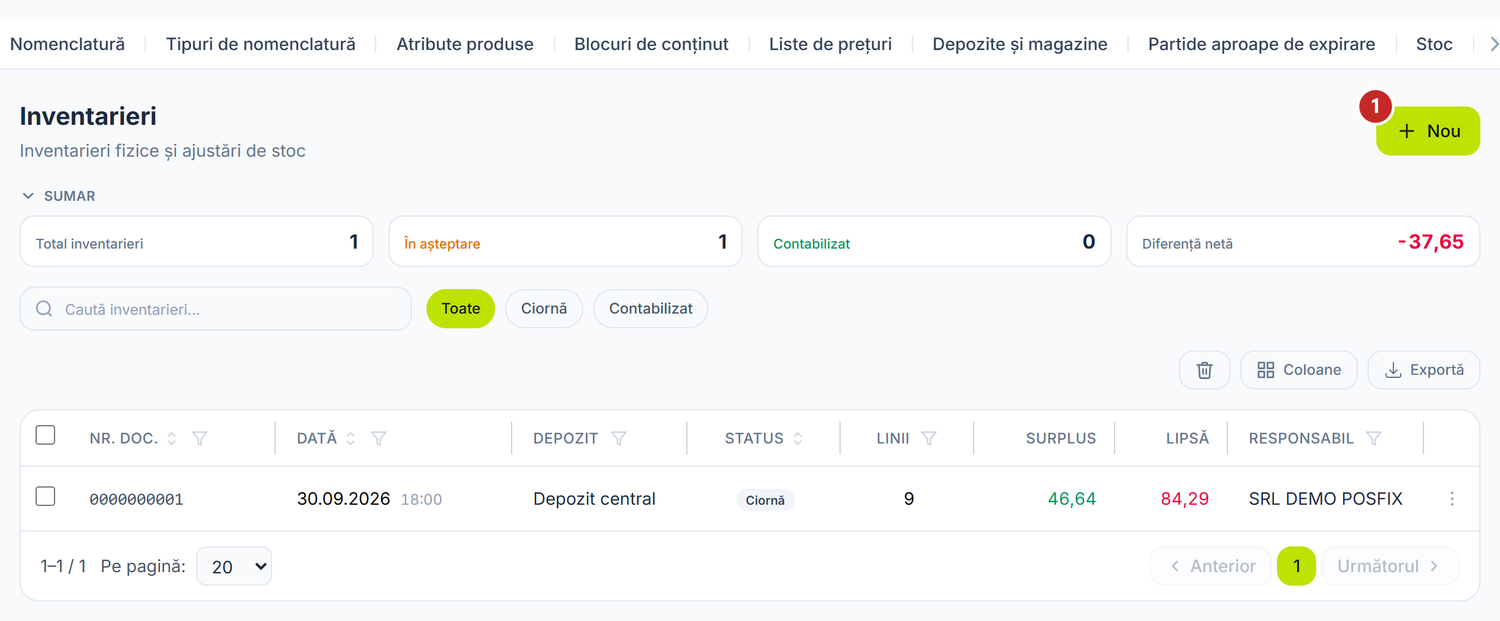This screenshot has width=1500, height=621.
Task: Open the LINII filter icon
Action: coord(929,438)
